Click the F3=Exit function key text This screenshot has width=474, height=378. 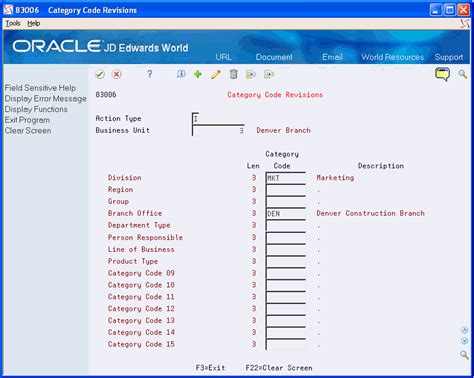[210, 368]
